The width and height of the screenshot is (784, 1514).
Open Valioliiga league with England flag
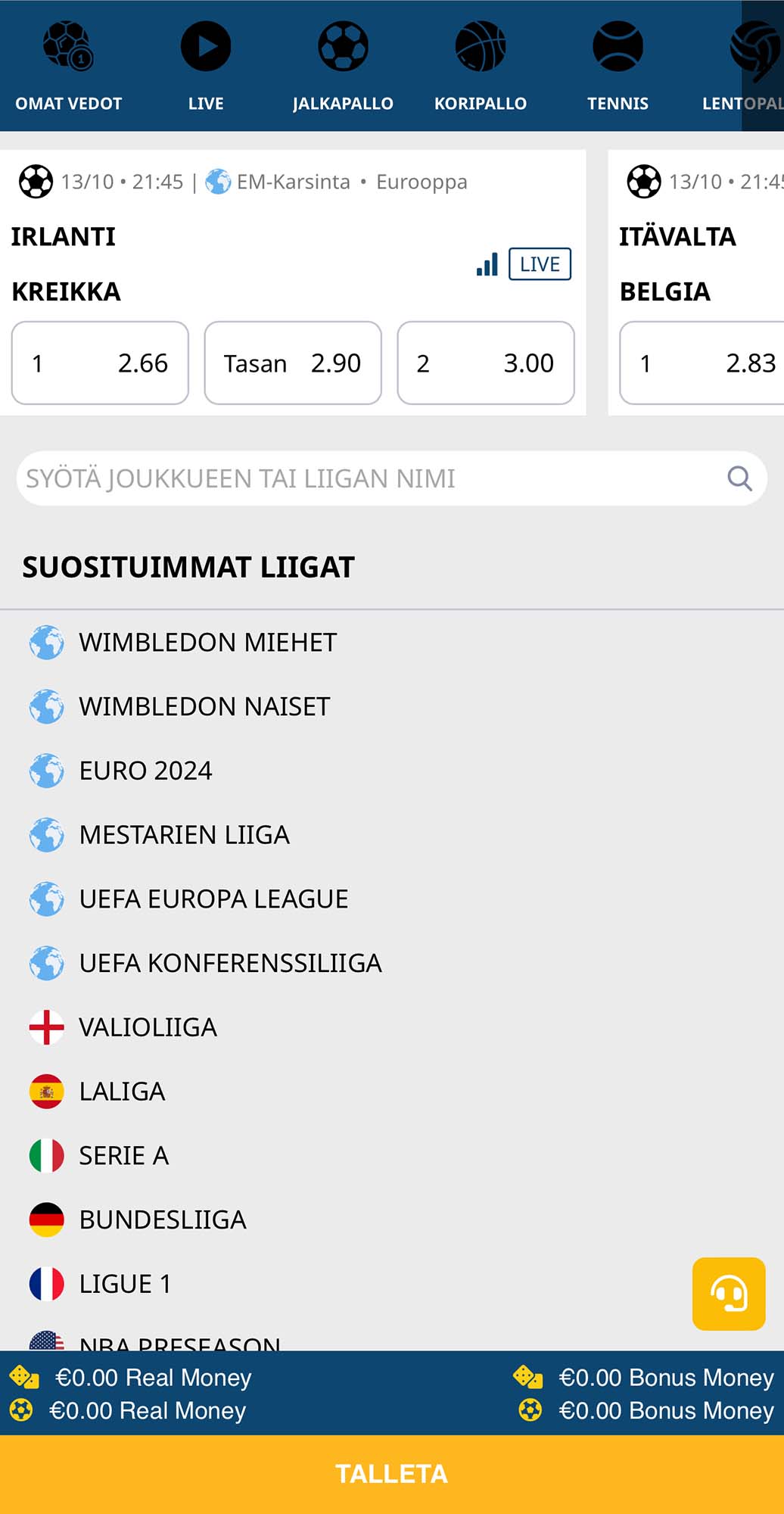tap(148, 1027)
